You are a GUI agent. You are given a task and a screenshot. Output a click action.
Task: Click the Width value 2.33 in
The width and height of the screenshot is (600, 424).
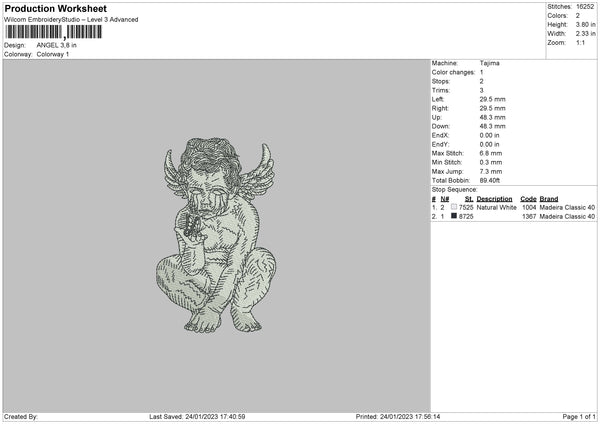[x=585, y=34]
